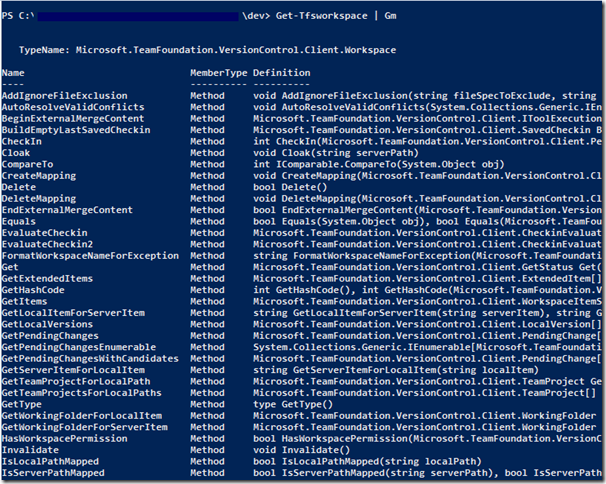Click the EvaluateCheckin2 method name
This screenshot has width=606, height=484.
pyautogui.click(x=46, y=244)
